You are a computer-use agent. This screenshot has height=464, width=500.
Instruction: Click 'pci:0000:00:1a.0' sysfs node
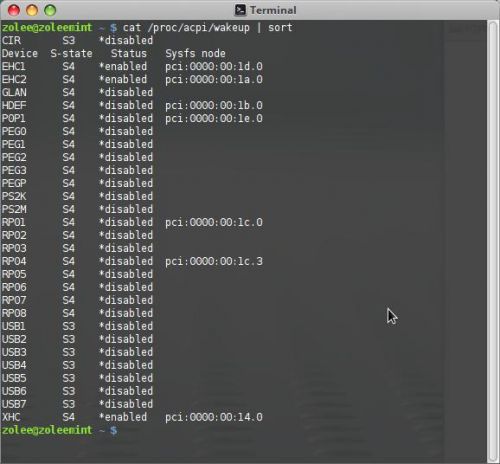[214, 79]
